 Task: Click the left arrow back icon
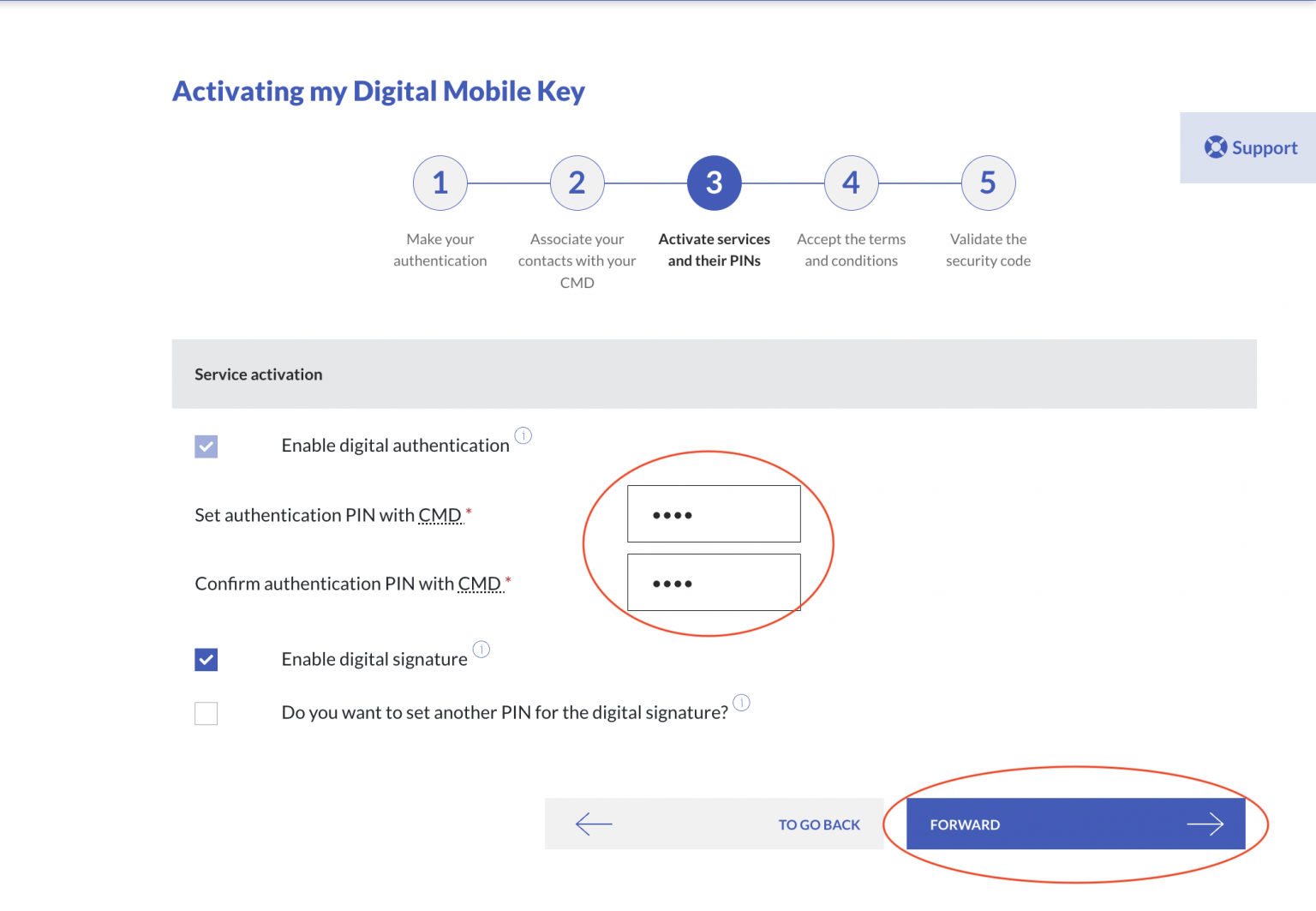594,824
